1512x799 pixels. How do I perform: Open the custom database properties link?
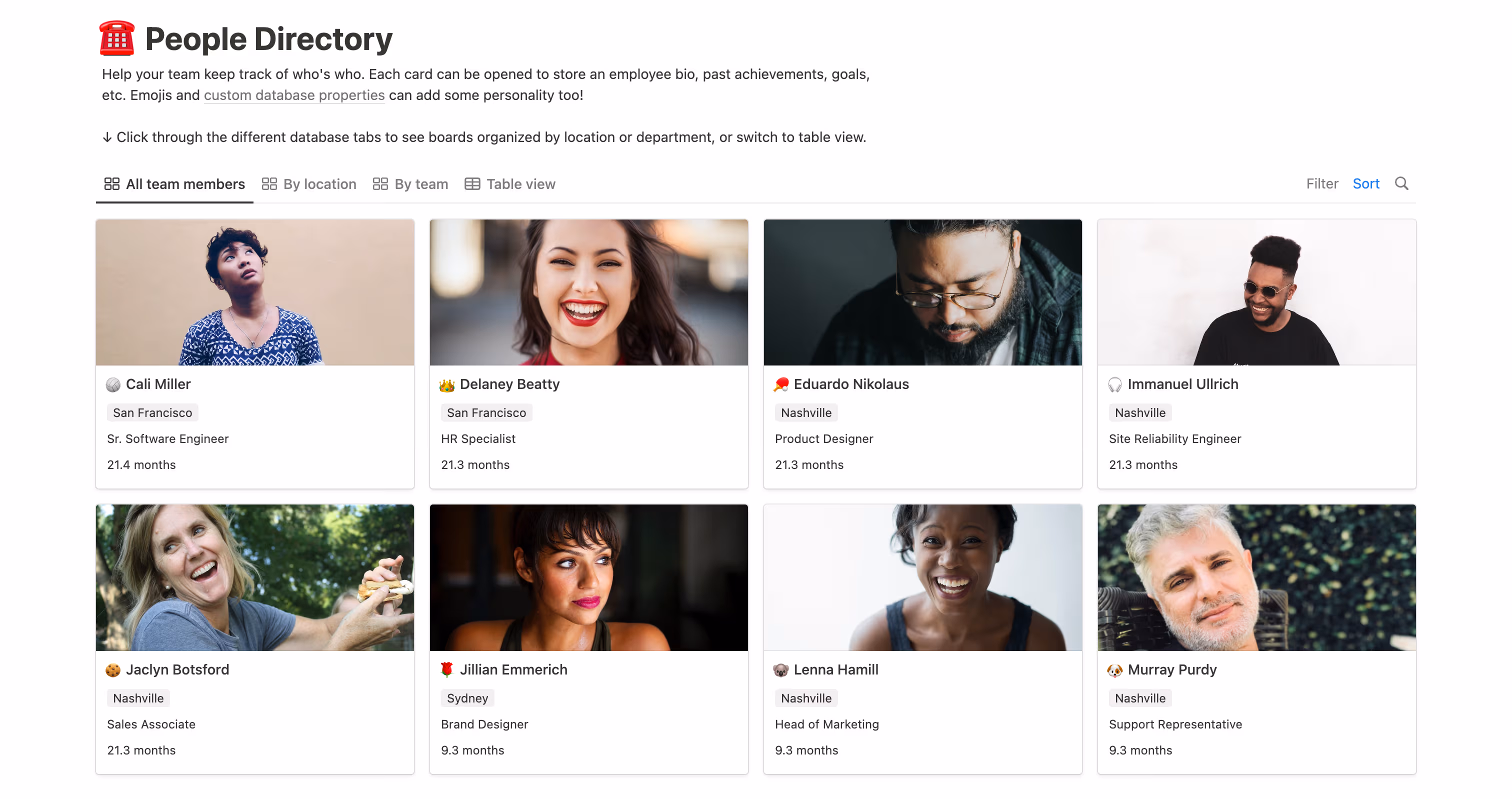pos(294,95)
